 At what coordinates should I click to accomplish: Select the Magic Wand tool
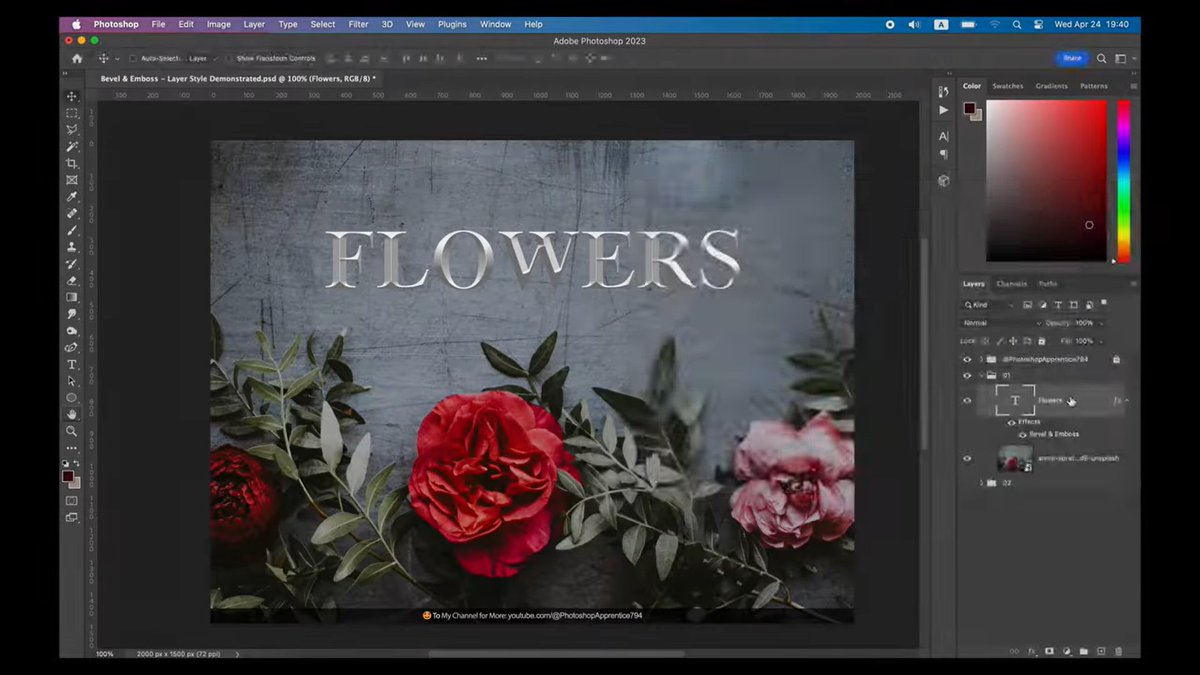(x=72, y=146)
